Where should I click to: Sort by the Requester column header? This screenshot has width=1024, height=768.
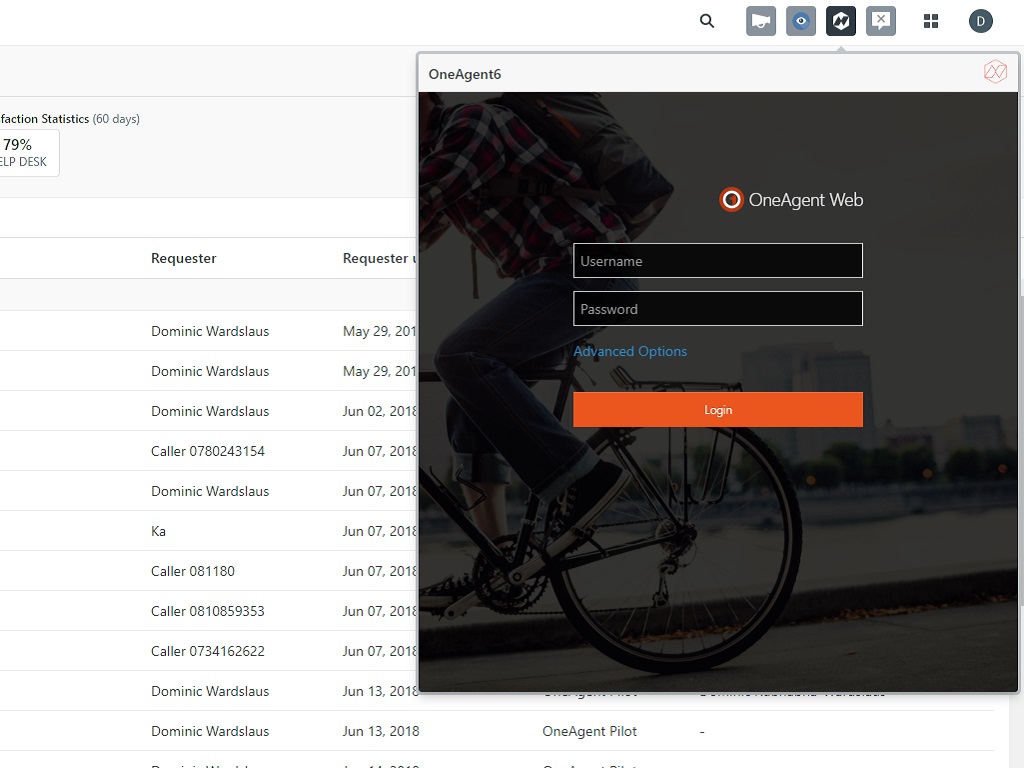tap(183, 258)
